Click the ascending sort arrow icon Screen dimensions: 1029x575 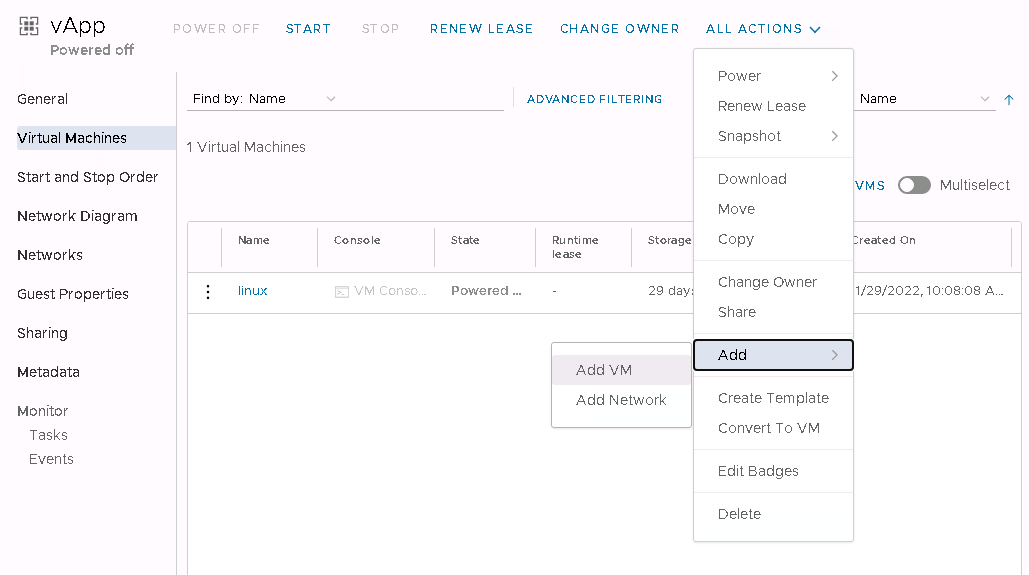tap(1009, 99)
